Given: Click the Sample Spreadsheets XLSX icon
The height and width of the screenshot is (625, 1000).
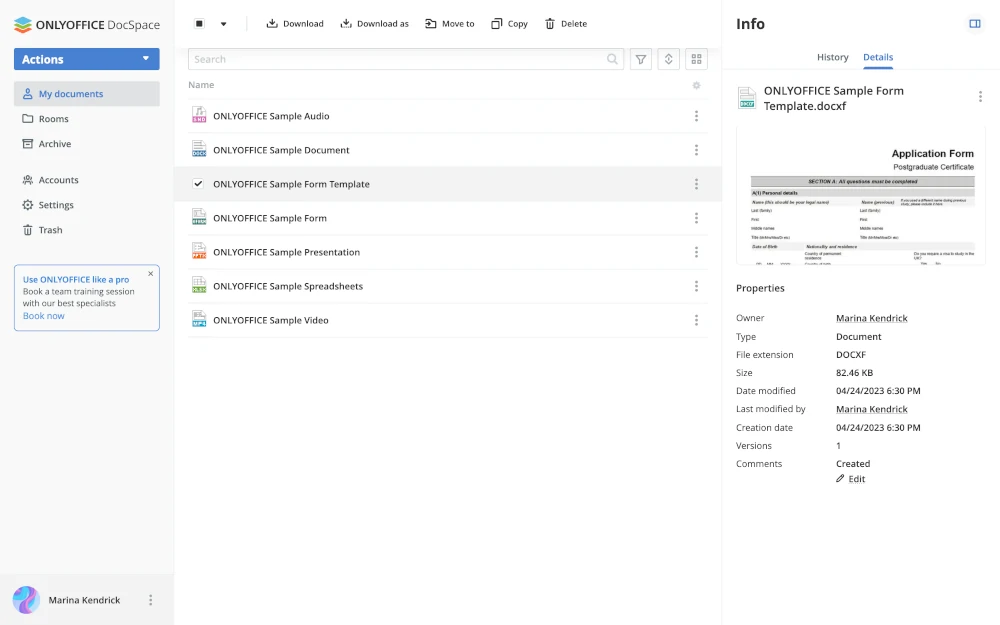Looking at the screenshot, I should pos(199,285).
